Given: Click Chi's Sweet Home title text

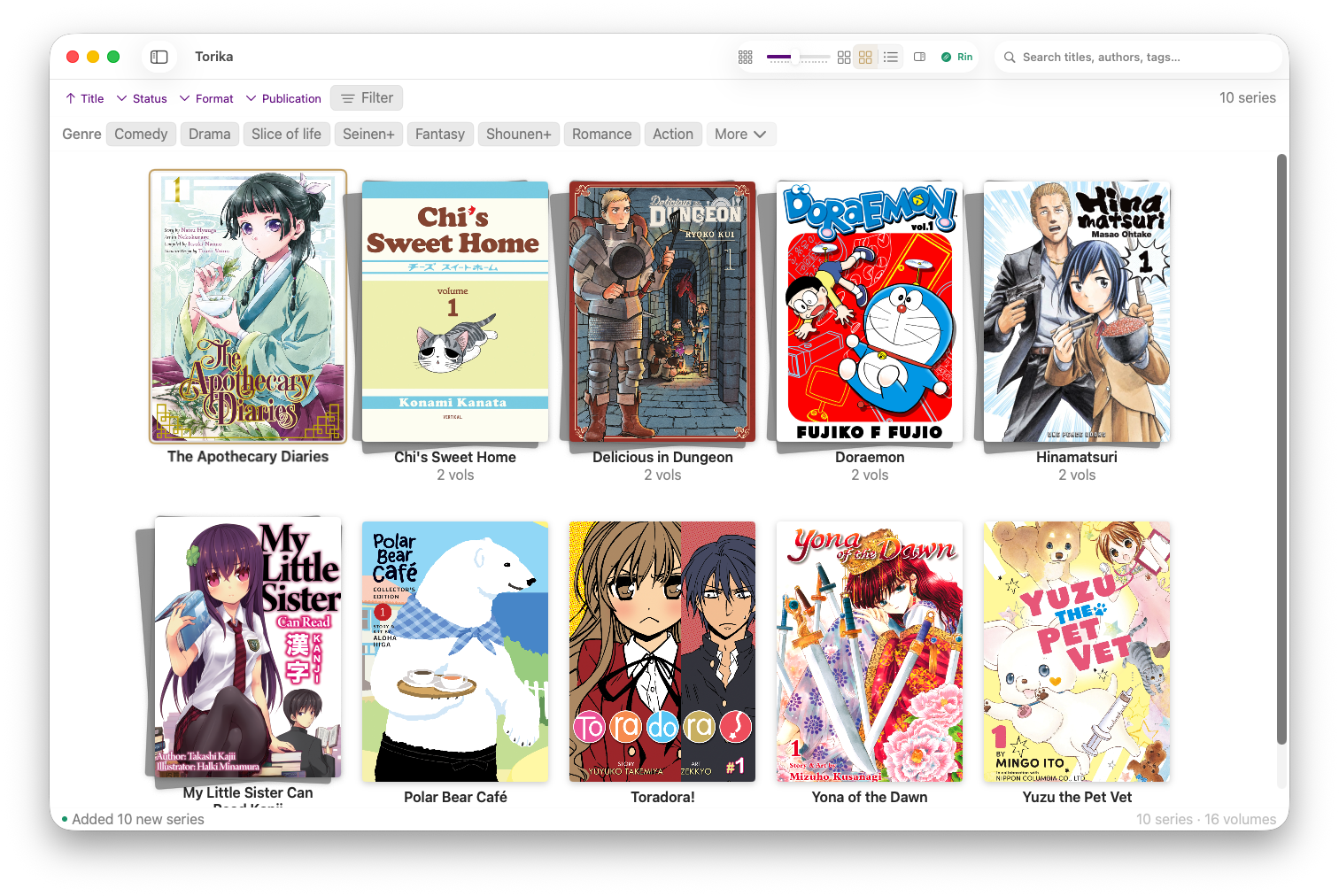Looking at the screenshot, I should click(455, 458).
